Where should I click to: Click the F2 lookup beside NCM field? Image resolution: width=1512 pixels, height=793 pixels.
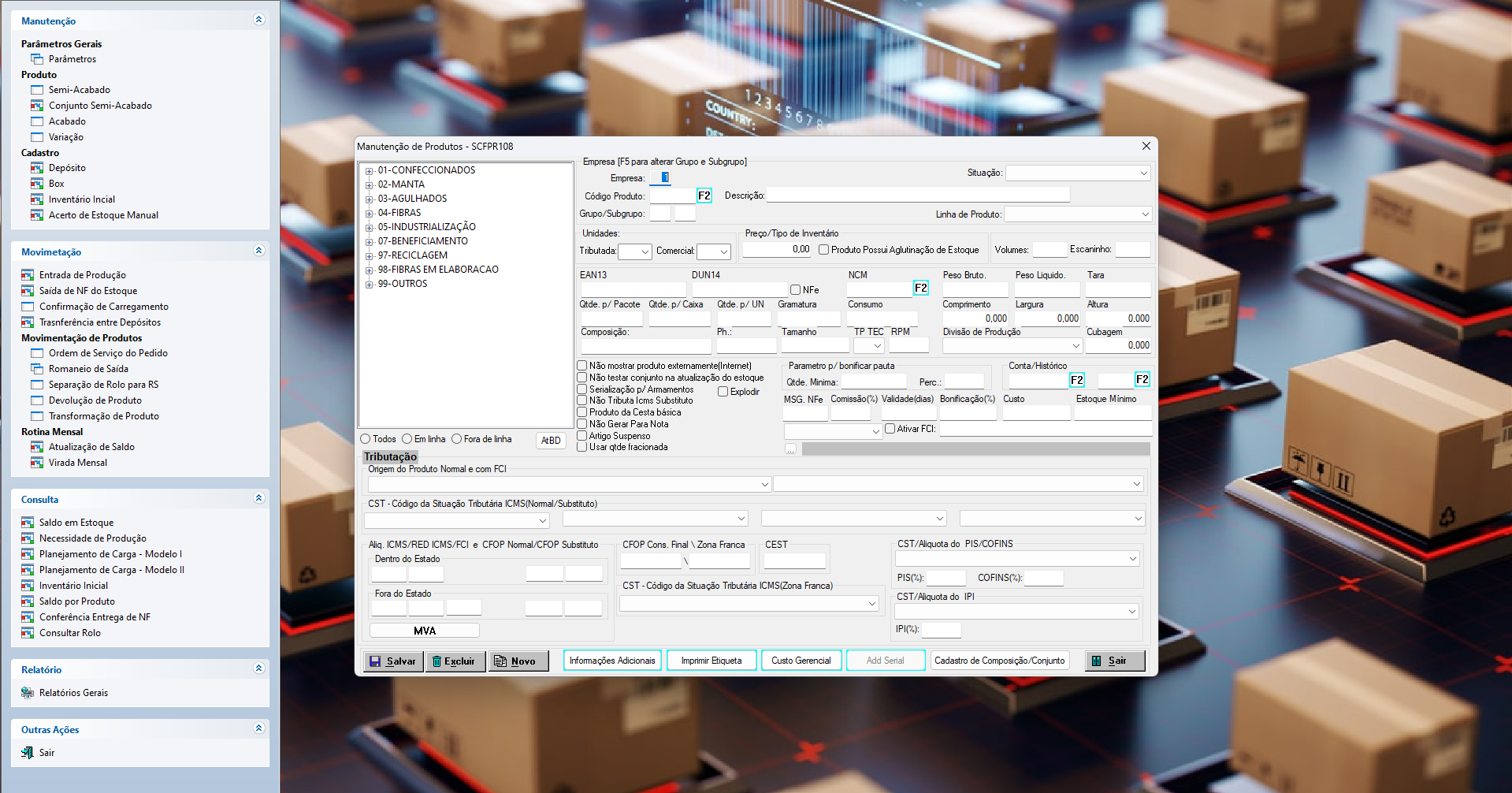pyautogui.click(x=921, y=288)
